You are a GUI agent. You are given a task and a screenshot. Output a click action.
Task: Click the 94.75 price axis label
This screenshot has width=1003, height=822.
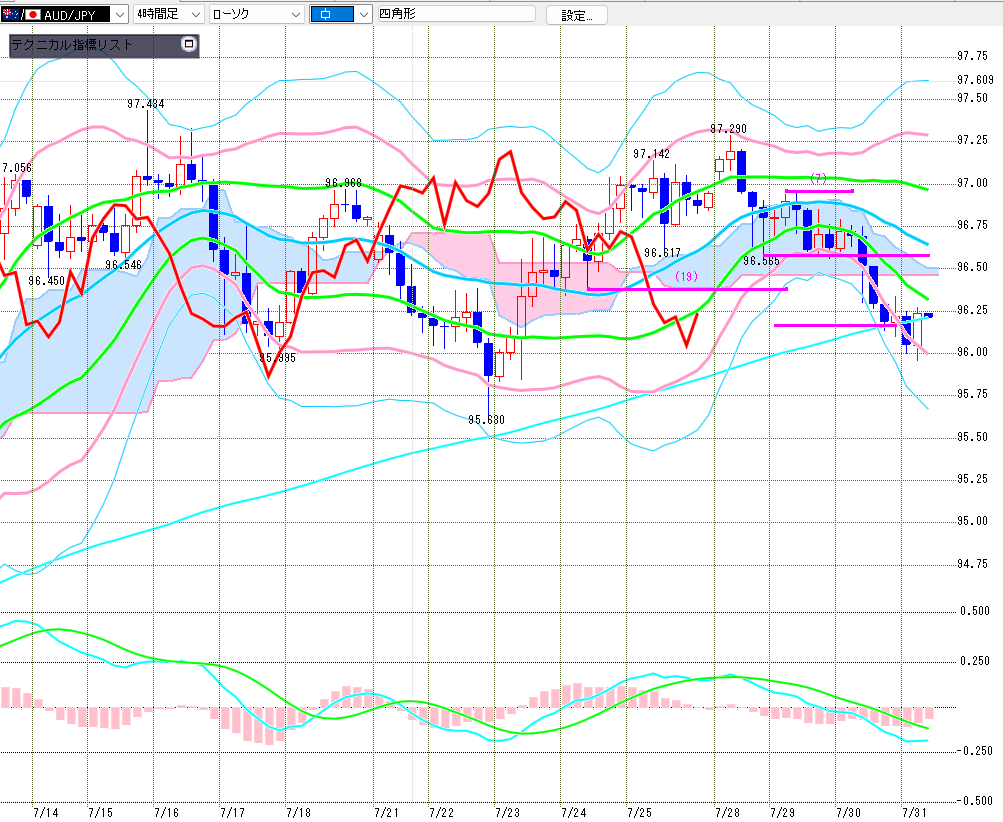(972, 564)
